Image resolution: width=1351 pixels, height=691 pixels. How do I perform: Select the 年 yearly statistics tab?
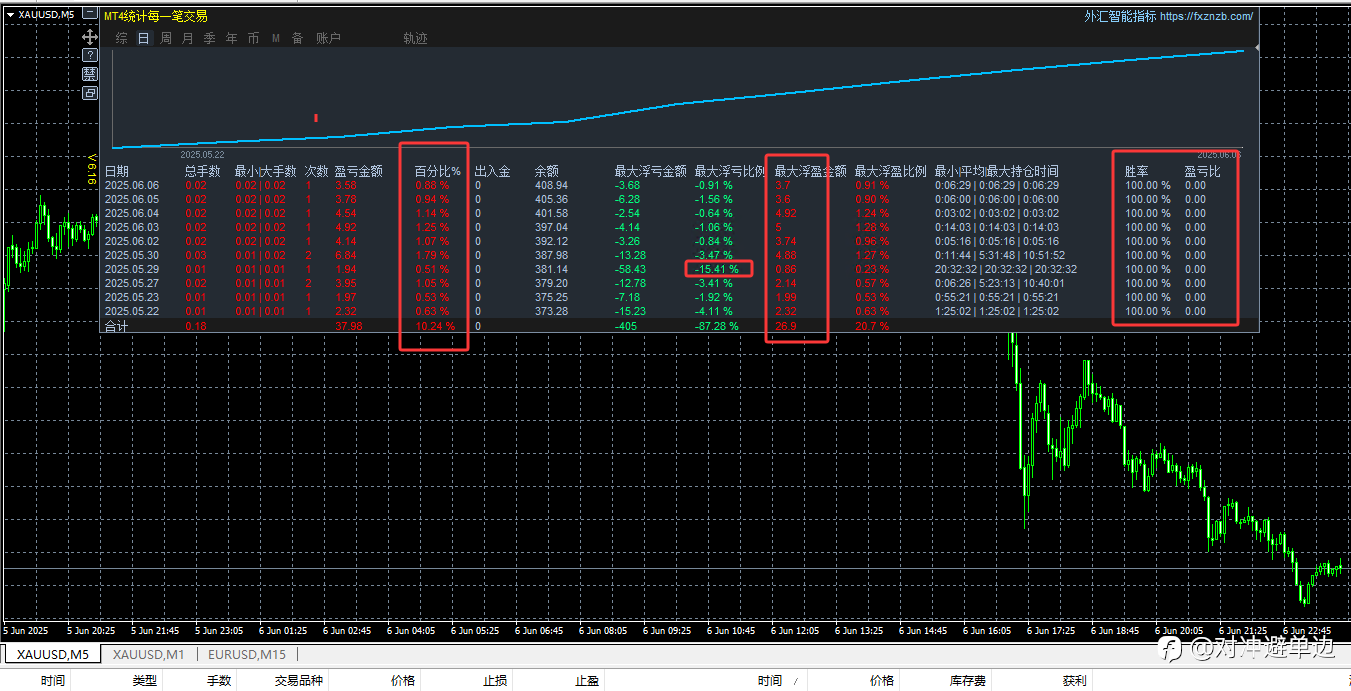(231, 38)
